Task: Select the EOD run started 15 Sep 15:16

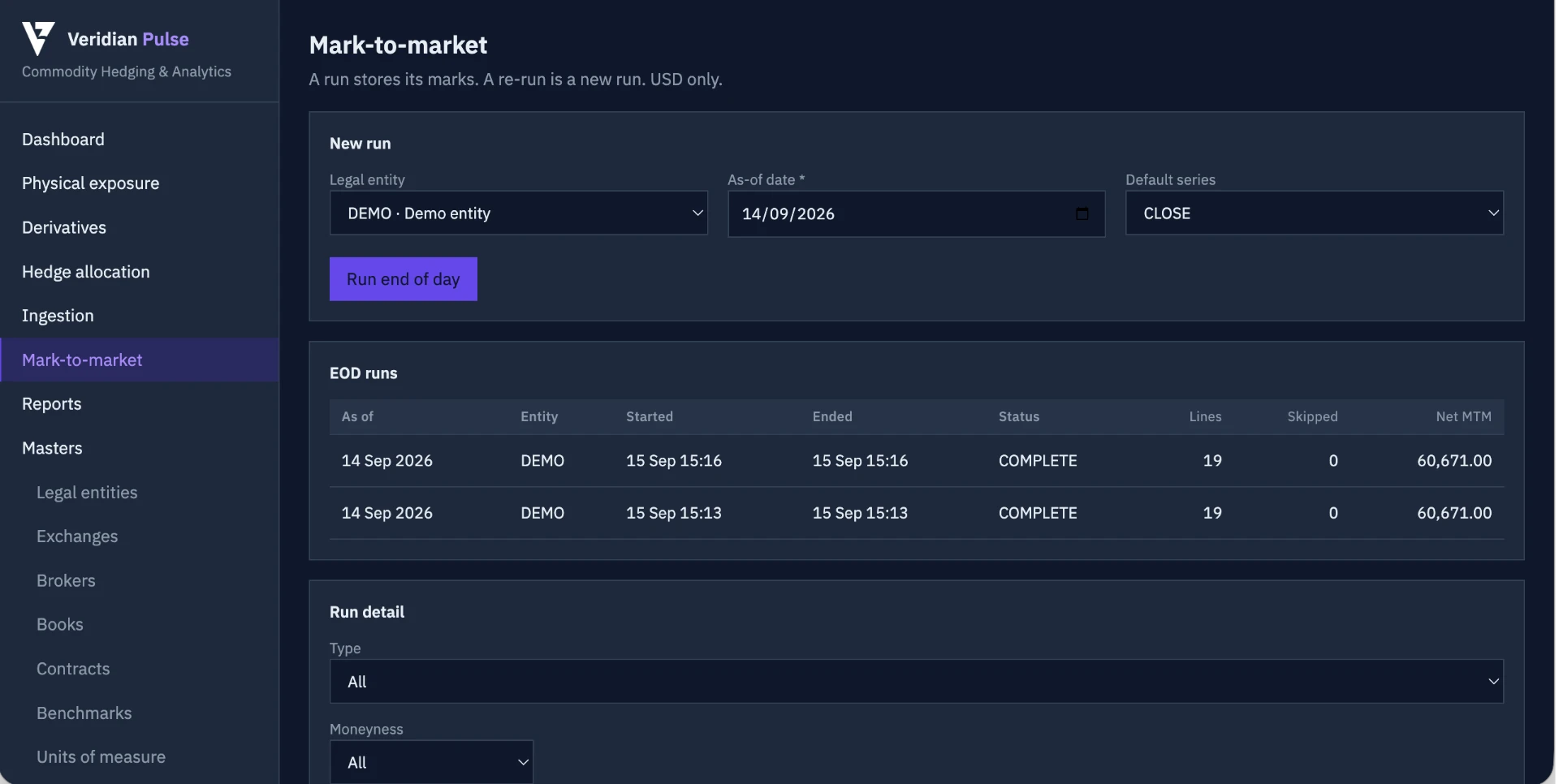Action: [x=917, y=461]
